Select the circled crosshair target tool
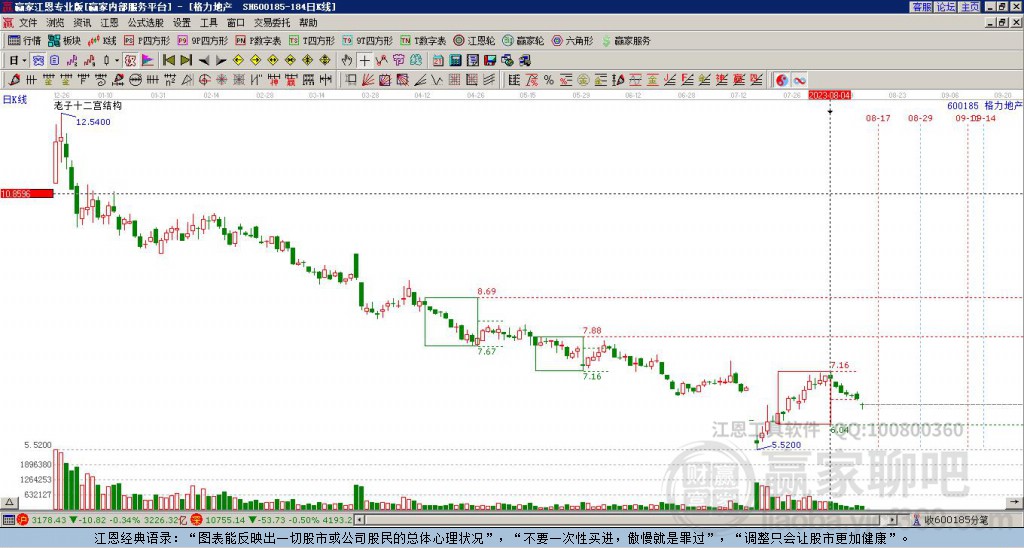This screenshot has height=548, width=1024. 204,80
